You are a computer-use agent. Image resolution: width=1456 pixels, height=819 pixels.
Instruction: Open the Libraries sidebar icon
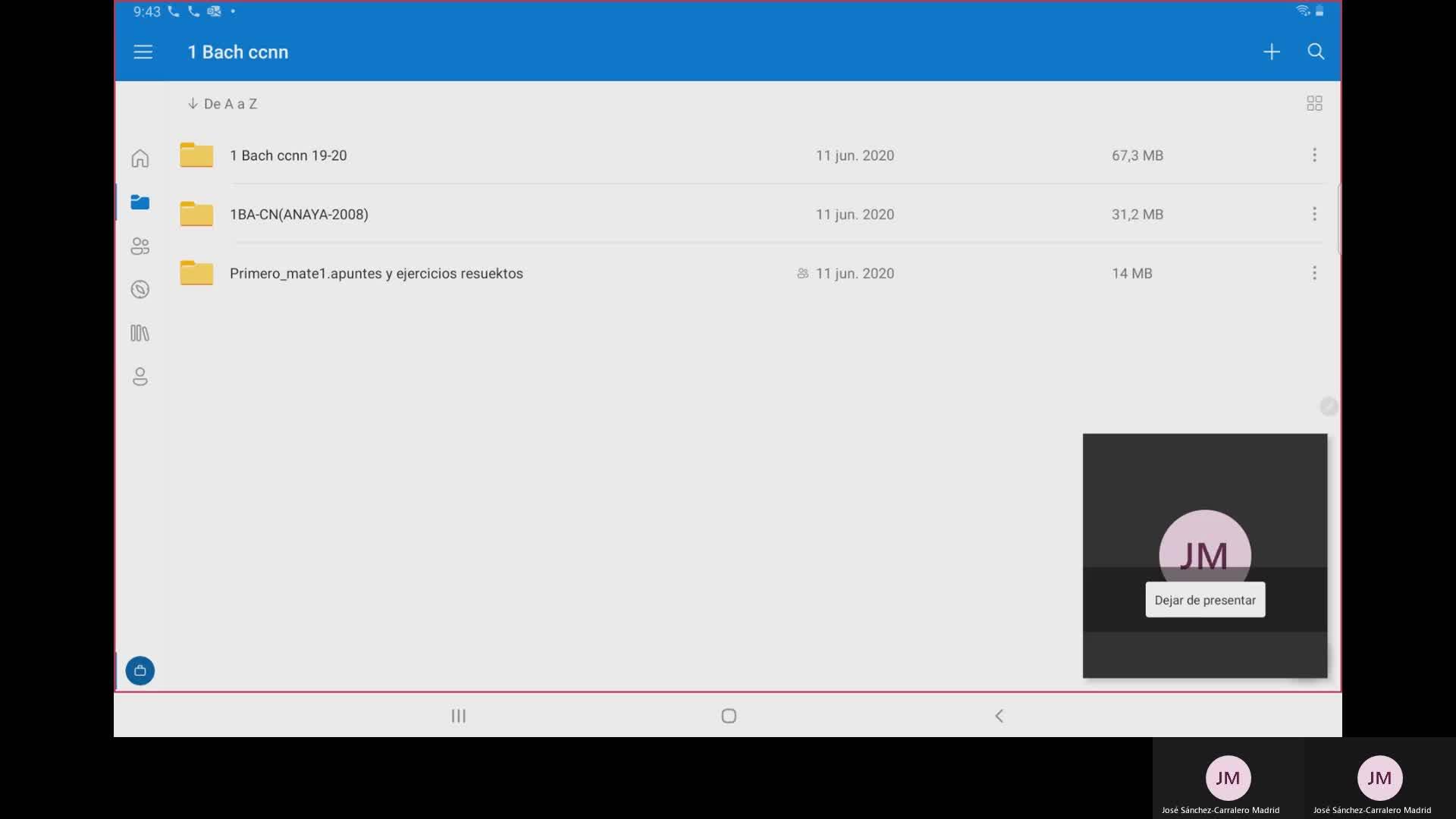[x=140, y=333]
